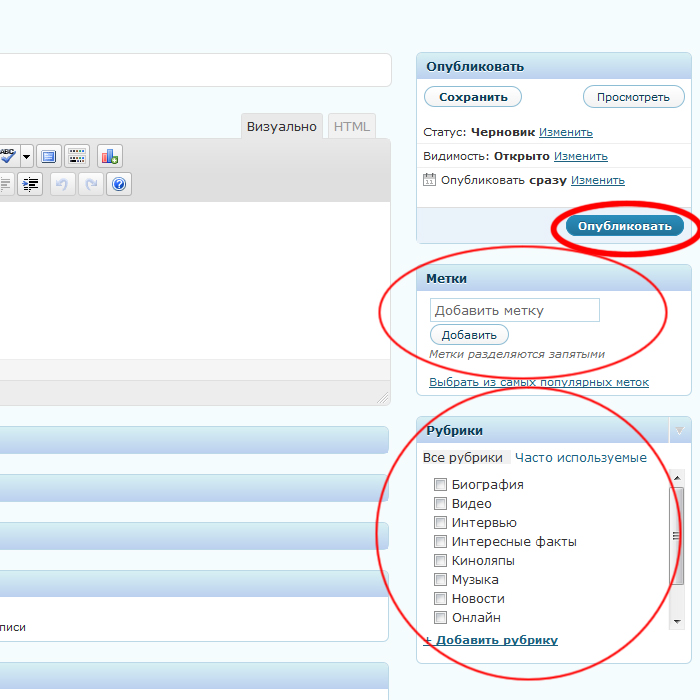The image size is (700, 700).
Task: Open editor help question mark icon
Action: point(119,184)
